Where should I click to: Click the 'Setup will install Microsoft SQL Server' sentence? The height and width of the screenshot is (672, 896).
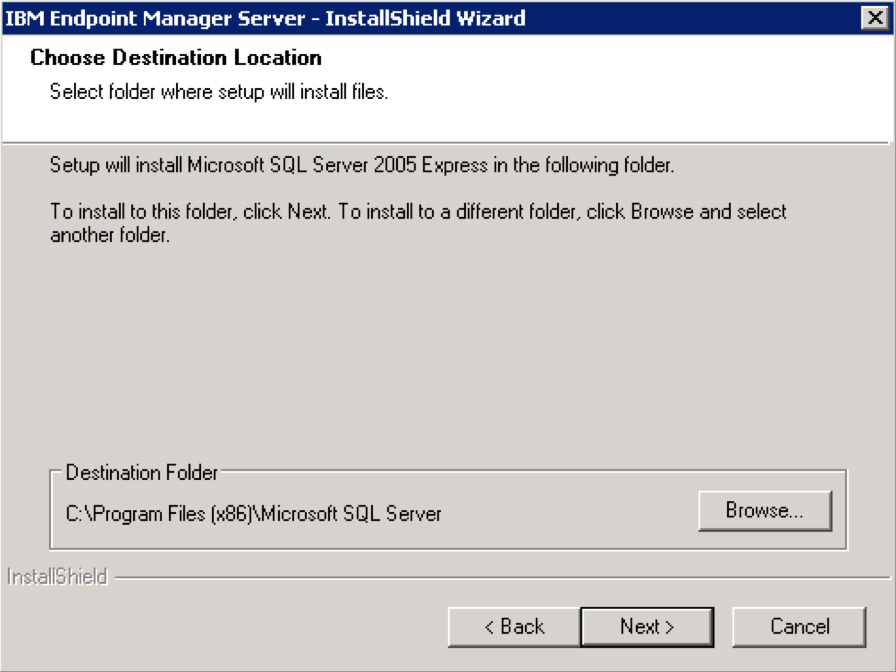click(x=361, y=165)
